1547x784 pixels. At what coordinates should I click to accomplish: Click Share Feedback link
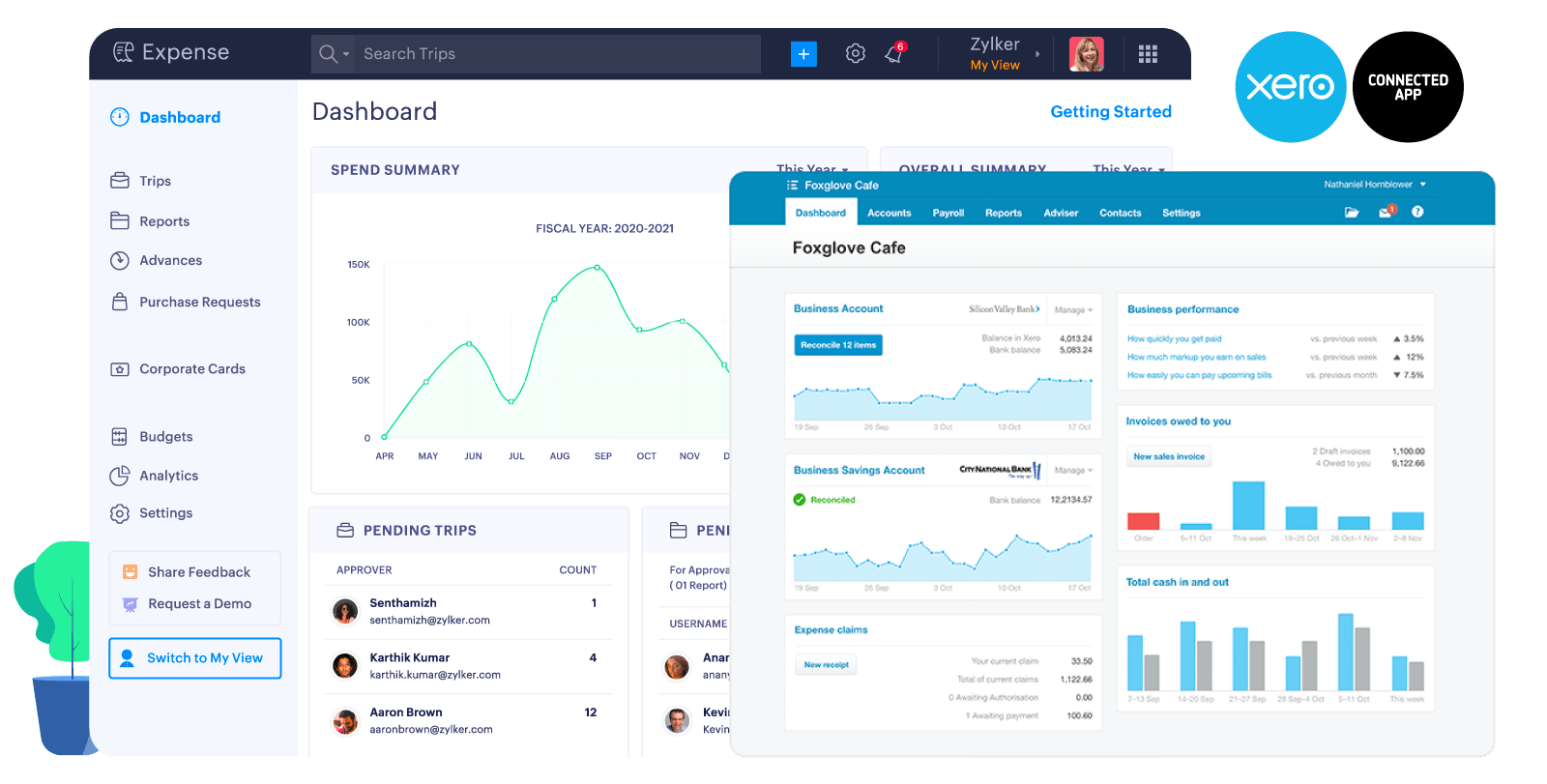pyautogui.click(x=199, y=572)
